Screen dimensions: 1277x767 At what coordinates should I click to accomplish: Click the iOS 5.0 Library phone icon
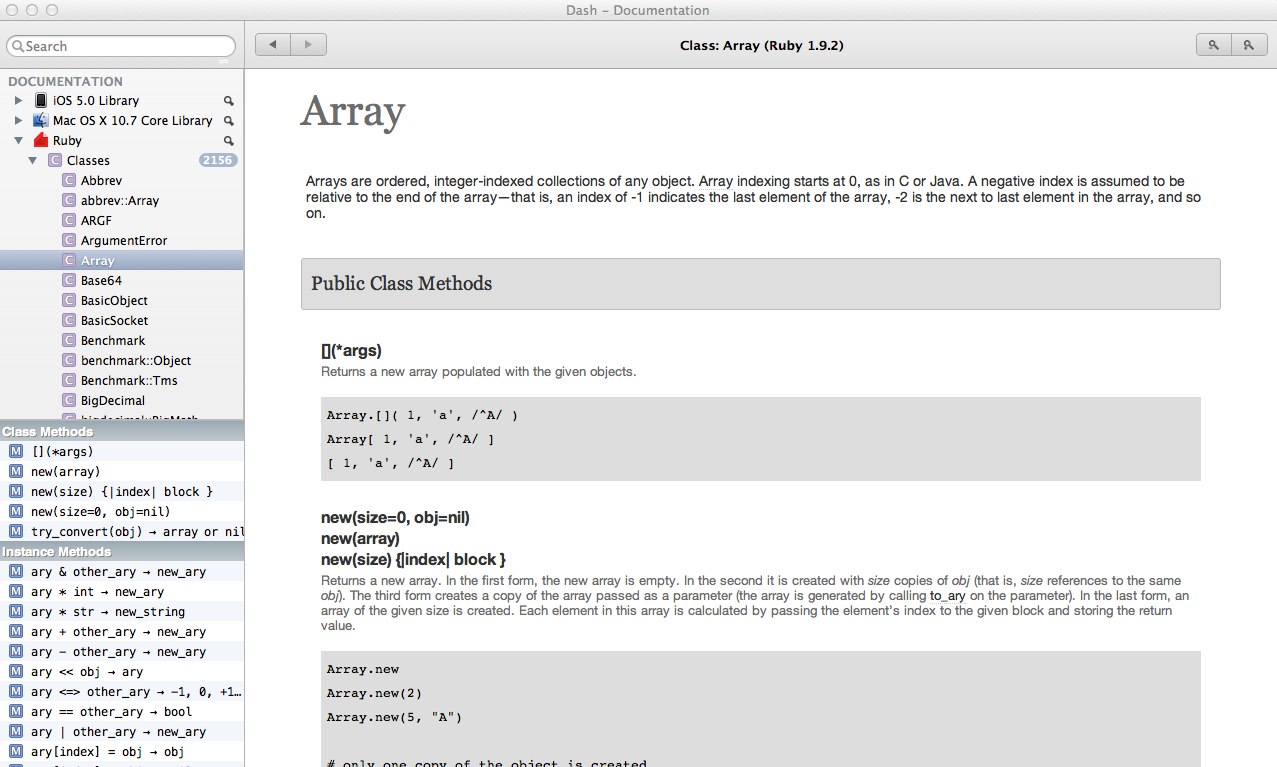click(x=41, y=101)
